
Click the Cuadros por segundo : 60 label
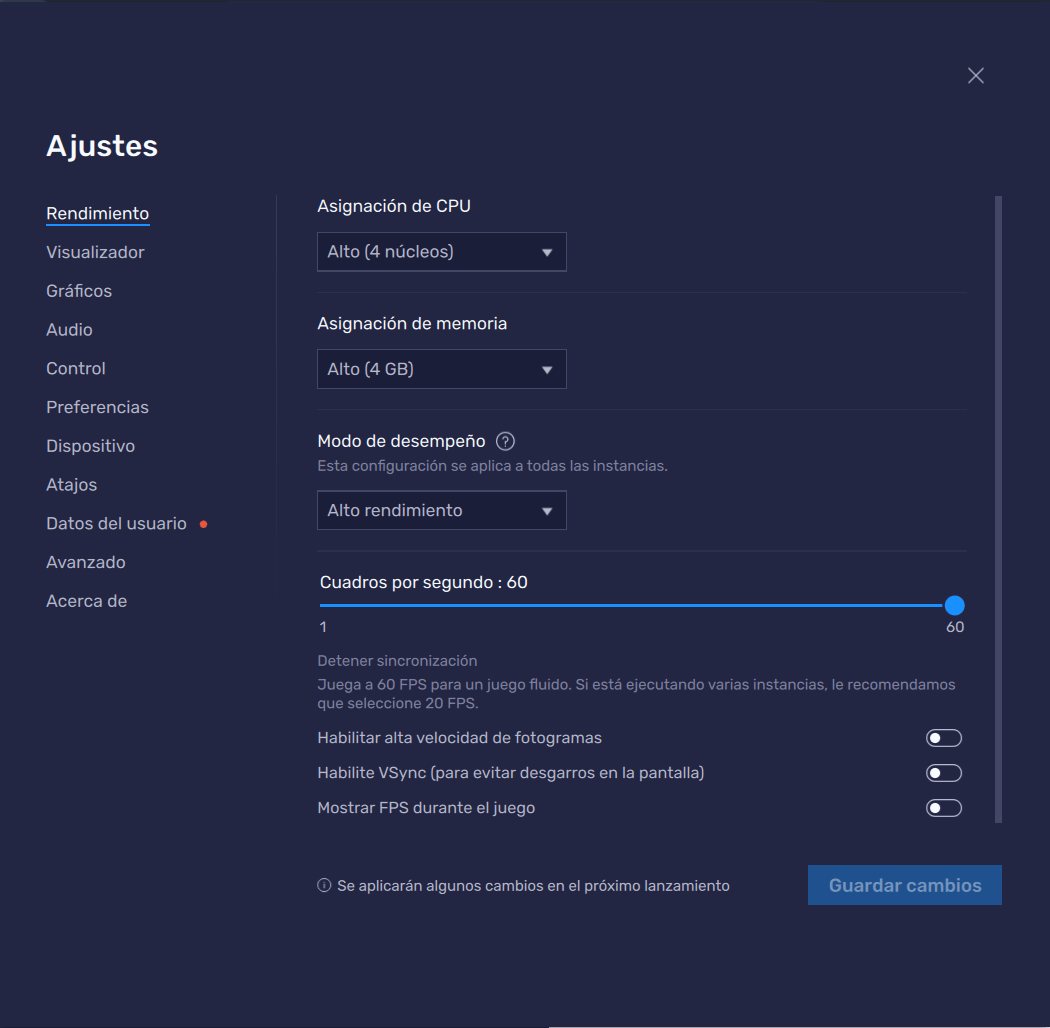[x=424, y=583]
